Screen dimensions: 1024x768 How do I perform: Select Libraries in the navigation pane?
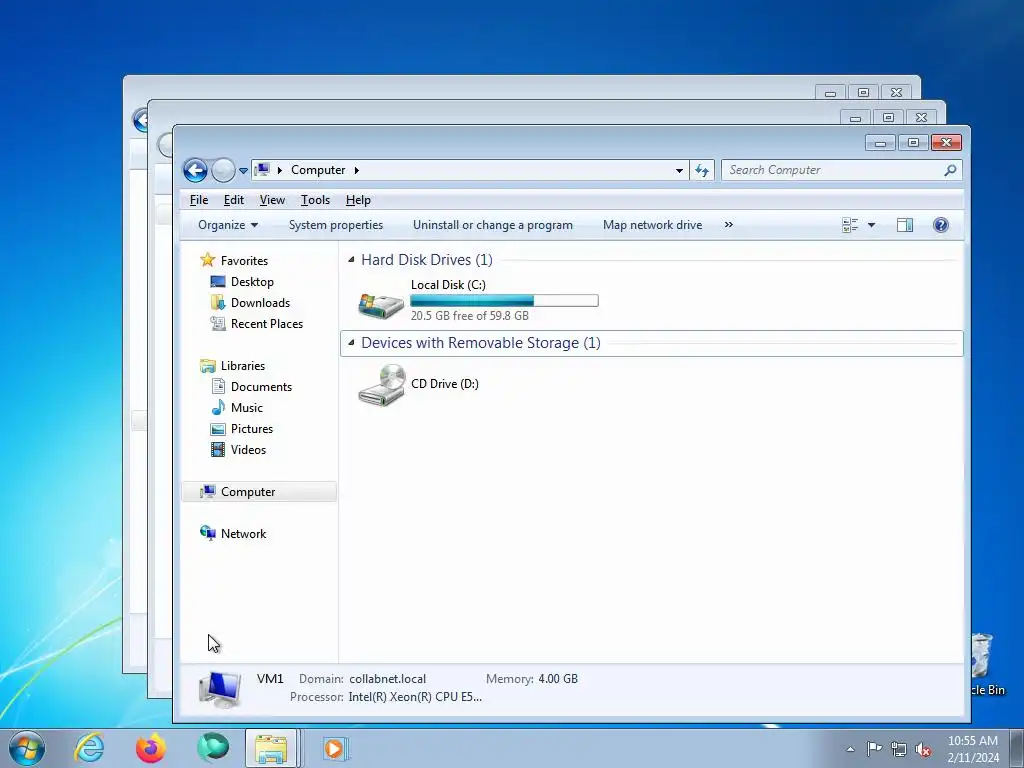(x=242, y=366)
